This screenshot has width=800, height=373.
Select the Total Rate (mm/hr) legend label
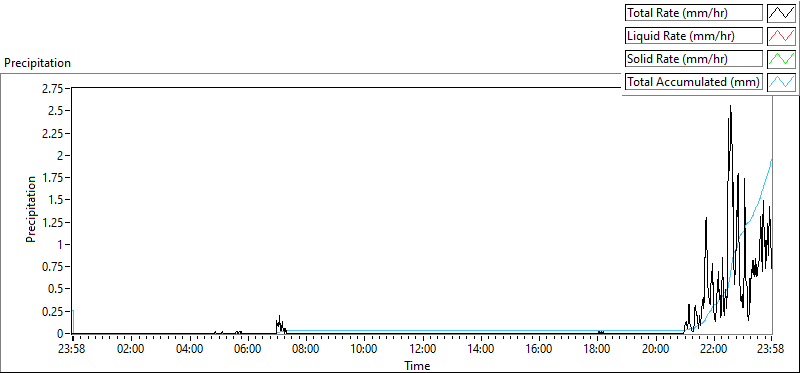tap(694, 13)
